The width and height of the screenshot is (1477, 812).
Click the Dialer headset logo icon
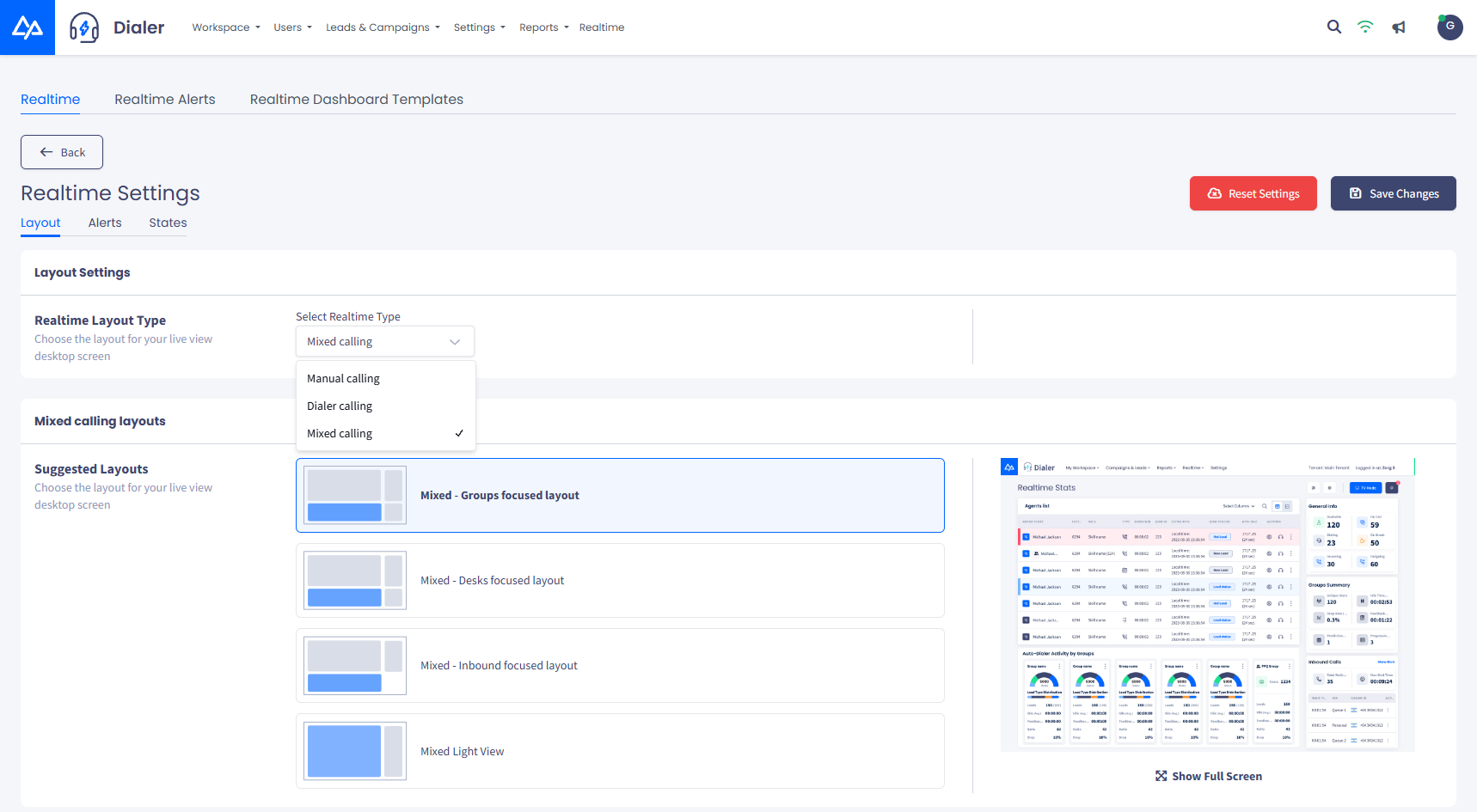(84, 27)
